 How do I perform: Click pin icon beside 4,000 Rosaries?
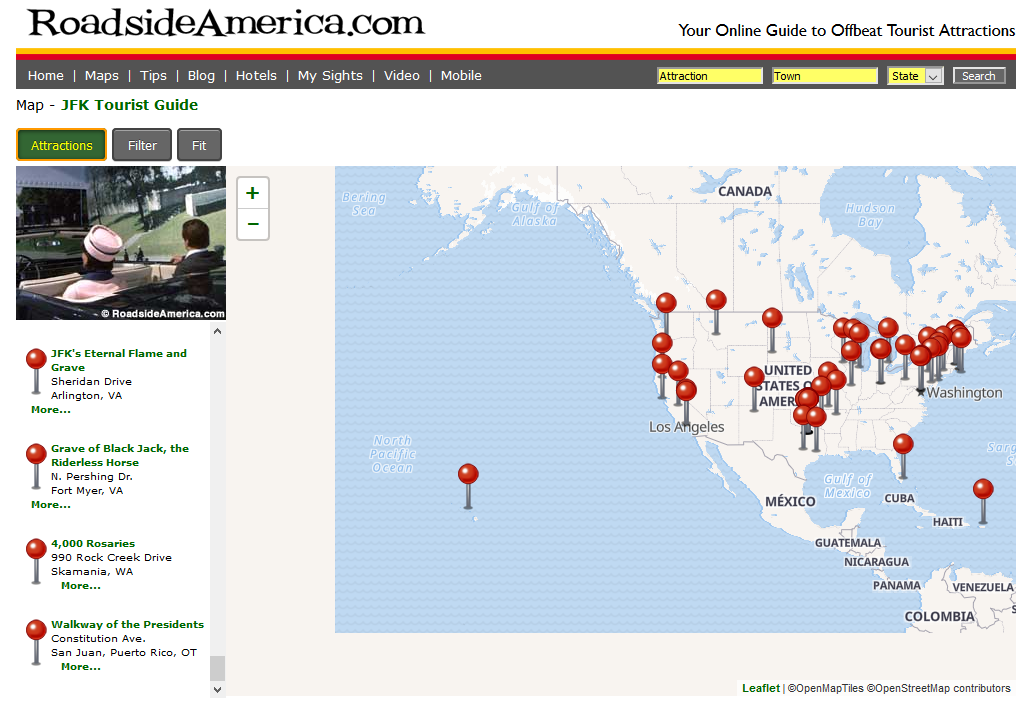click(x=36, y=561)
